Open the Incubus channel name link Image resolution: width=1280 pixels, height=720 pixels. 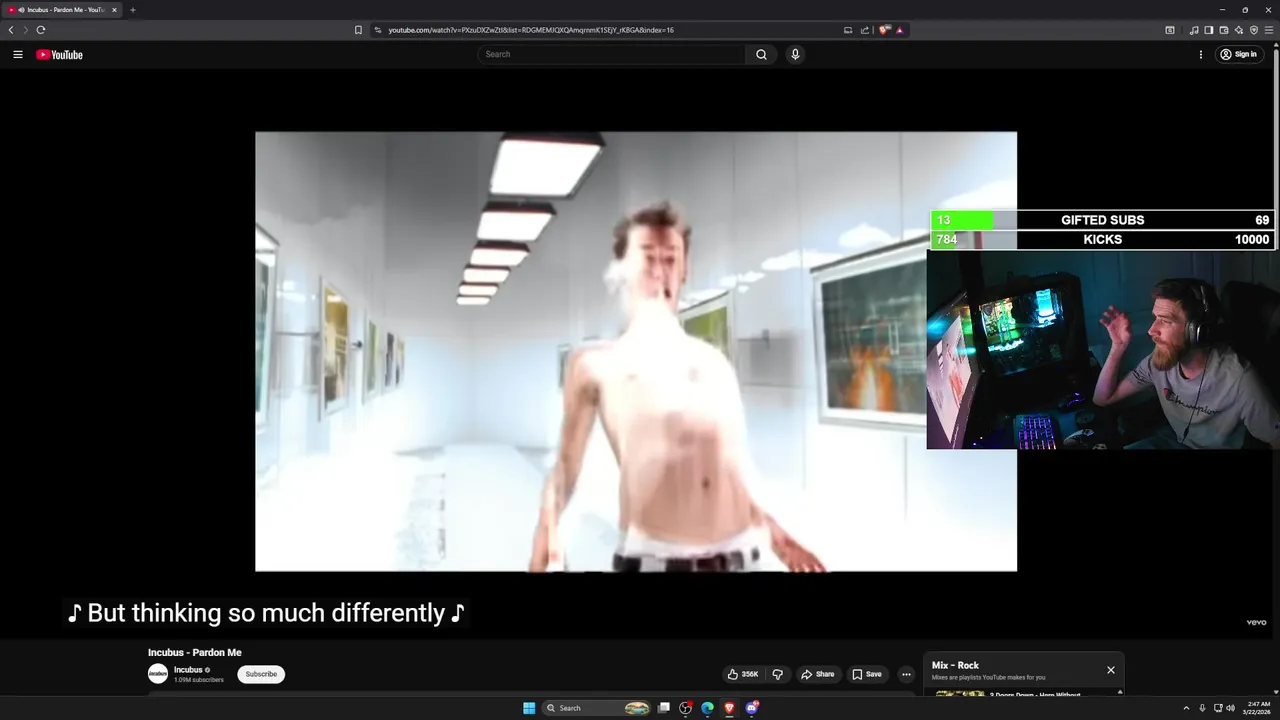point(188,670)
